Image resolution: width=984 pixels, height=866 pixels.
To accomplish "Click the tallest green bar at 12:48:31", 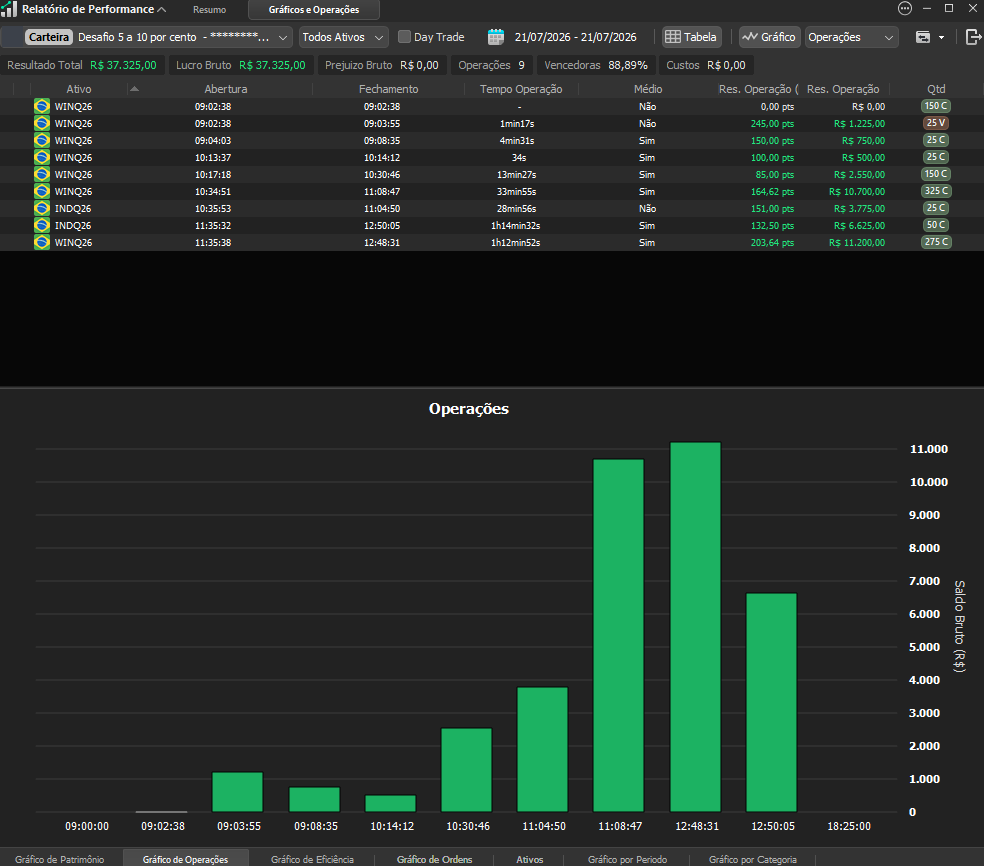I will (695, 627).
